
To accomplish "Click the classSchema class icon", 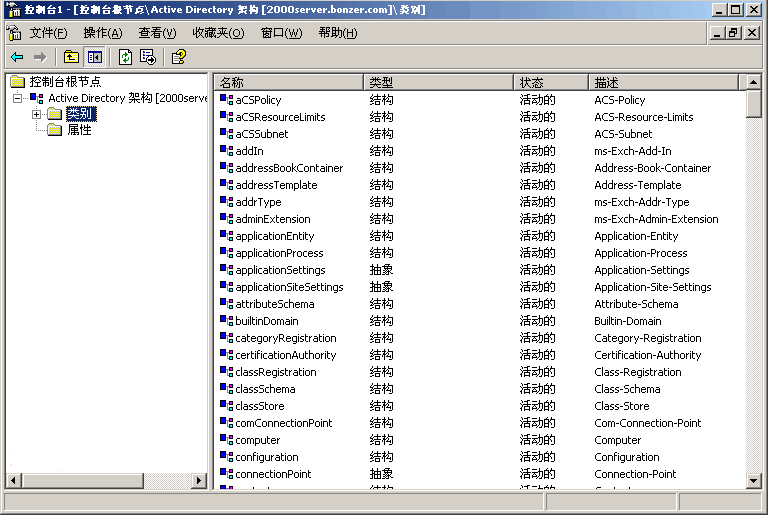I will point(226,389).
